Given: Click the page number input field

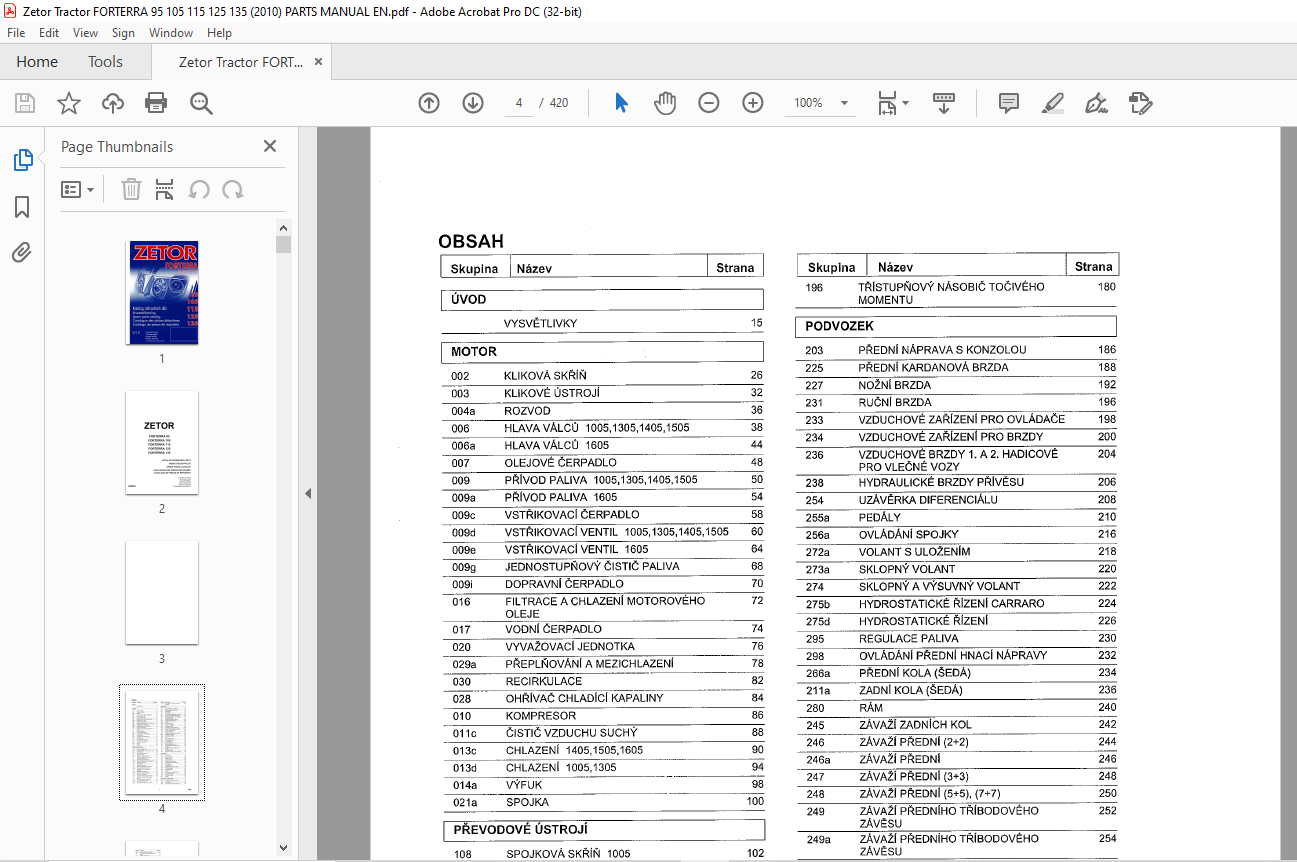Looking at the screenshot, I should coord(519,103).
